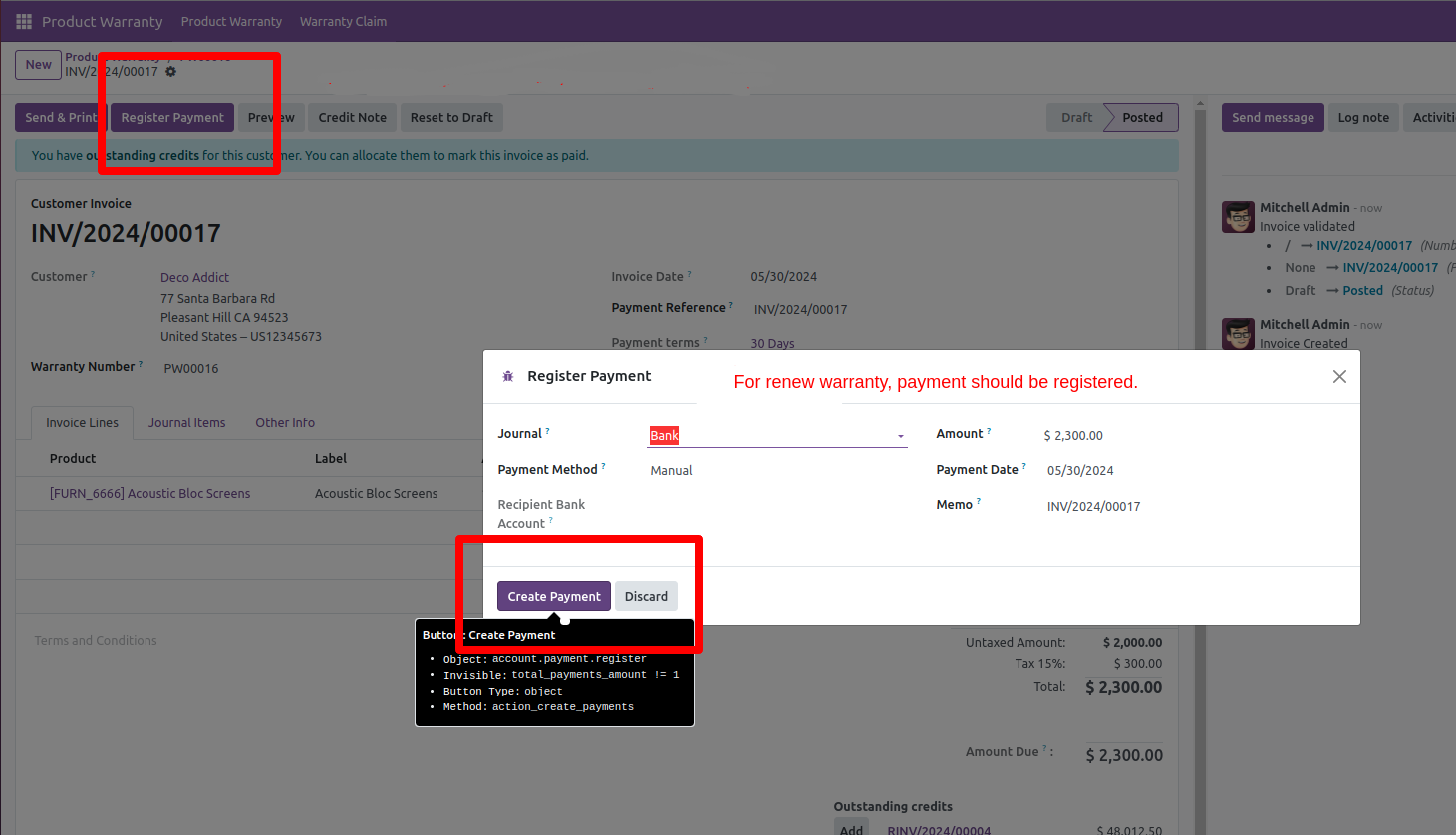Open the Product Warranty menu item
Screen dimensions: 1456x835
(x=231, y=21)
